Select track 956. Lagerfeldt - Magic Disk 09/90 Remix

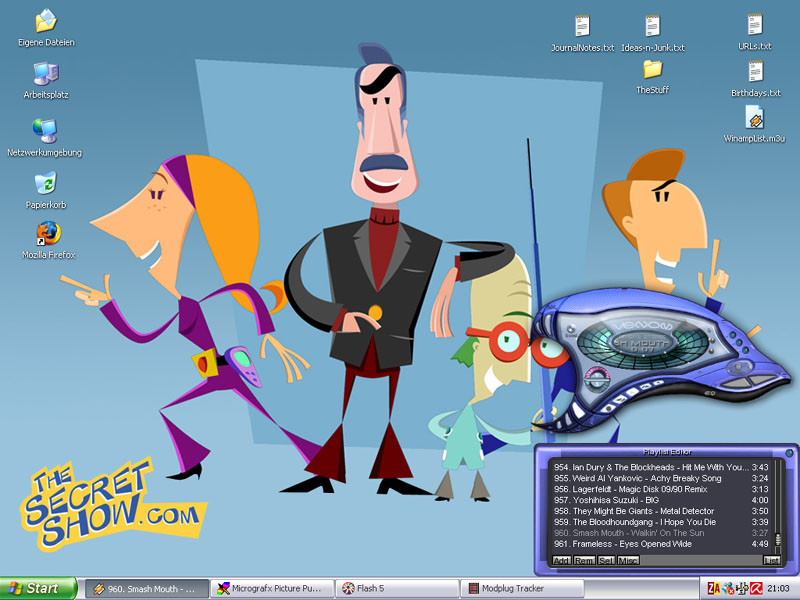[x=661, y=489]
